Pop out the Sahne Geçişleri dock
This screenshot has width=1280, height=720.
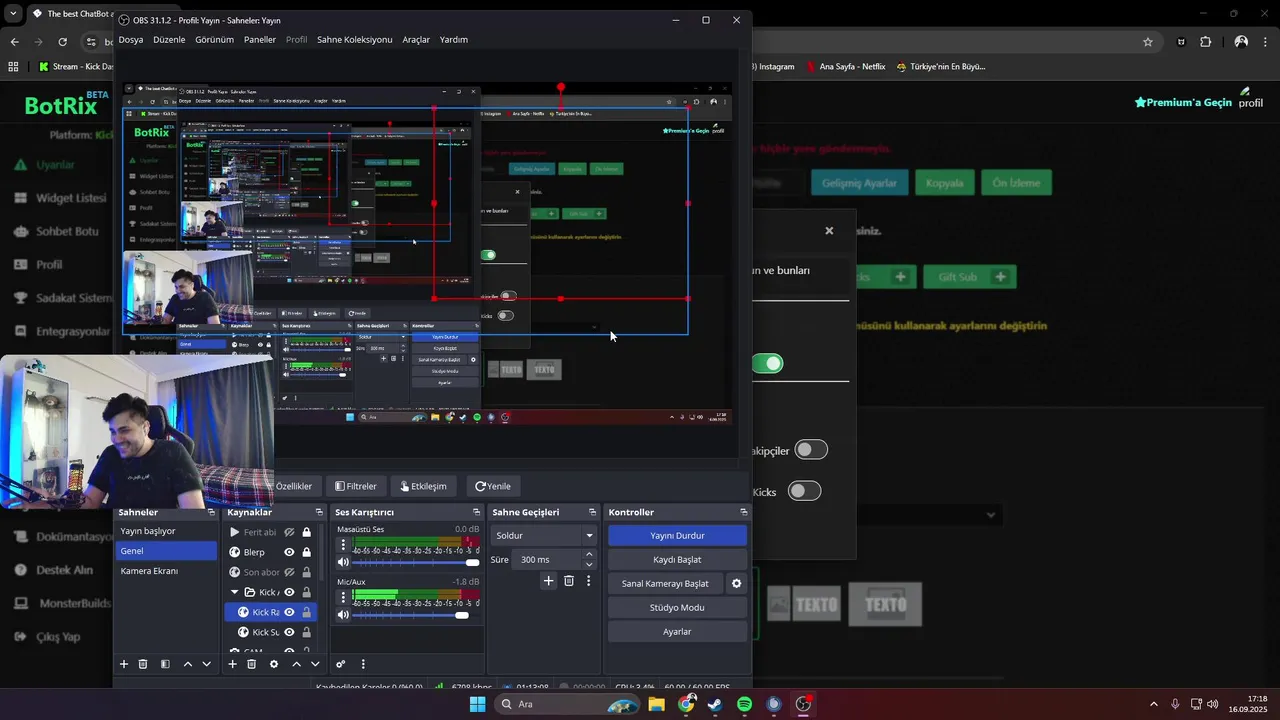click(592, 512)
